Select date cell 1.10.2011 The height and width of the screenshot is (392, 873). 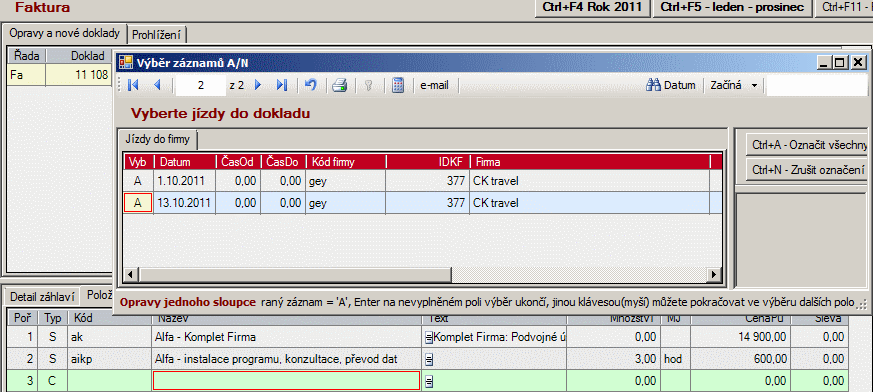(185, 181)
